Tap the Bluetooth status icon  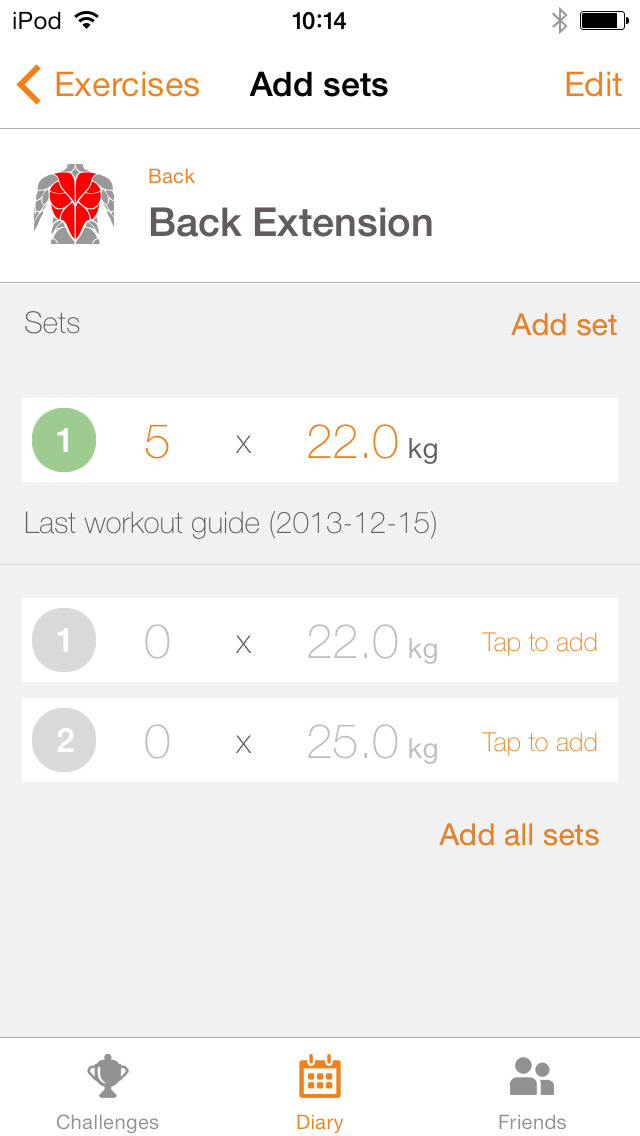[560, 20]
